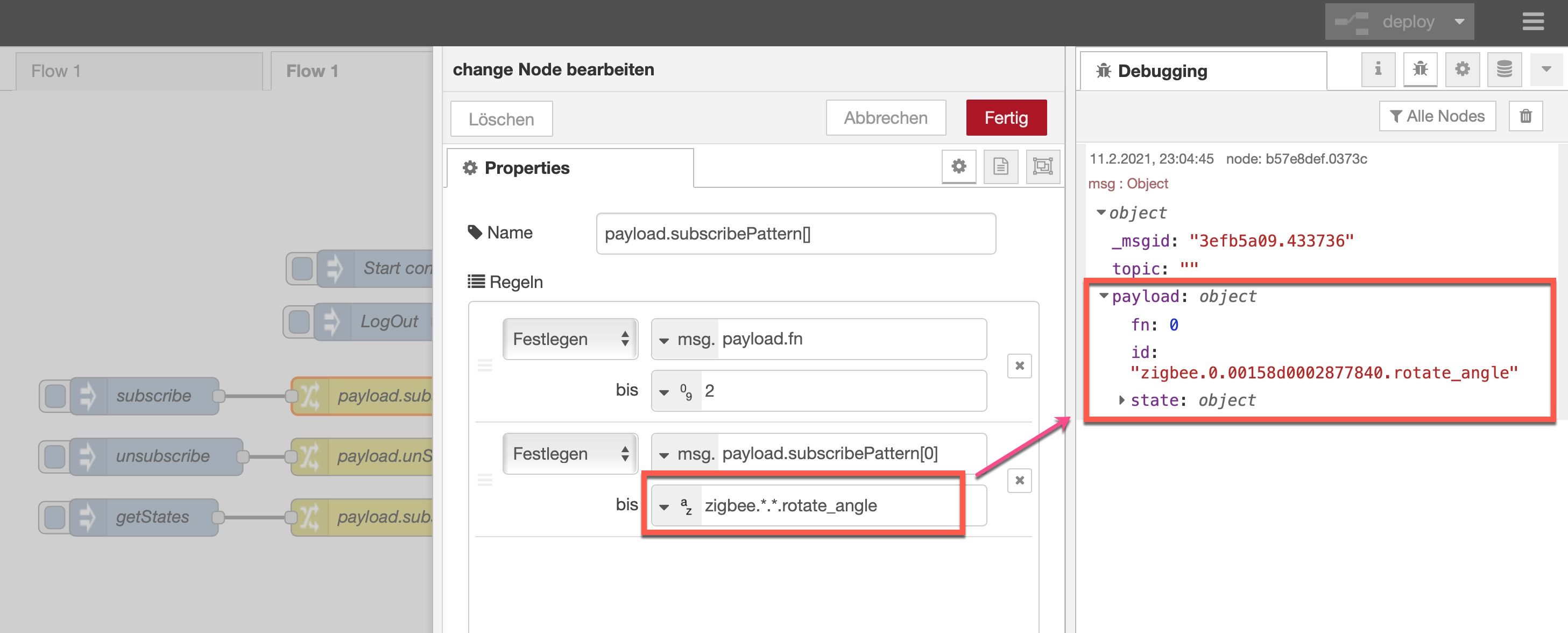Open deploy options dropdown arrow

click(x=1459, y=22)
